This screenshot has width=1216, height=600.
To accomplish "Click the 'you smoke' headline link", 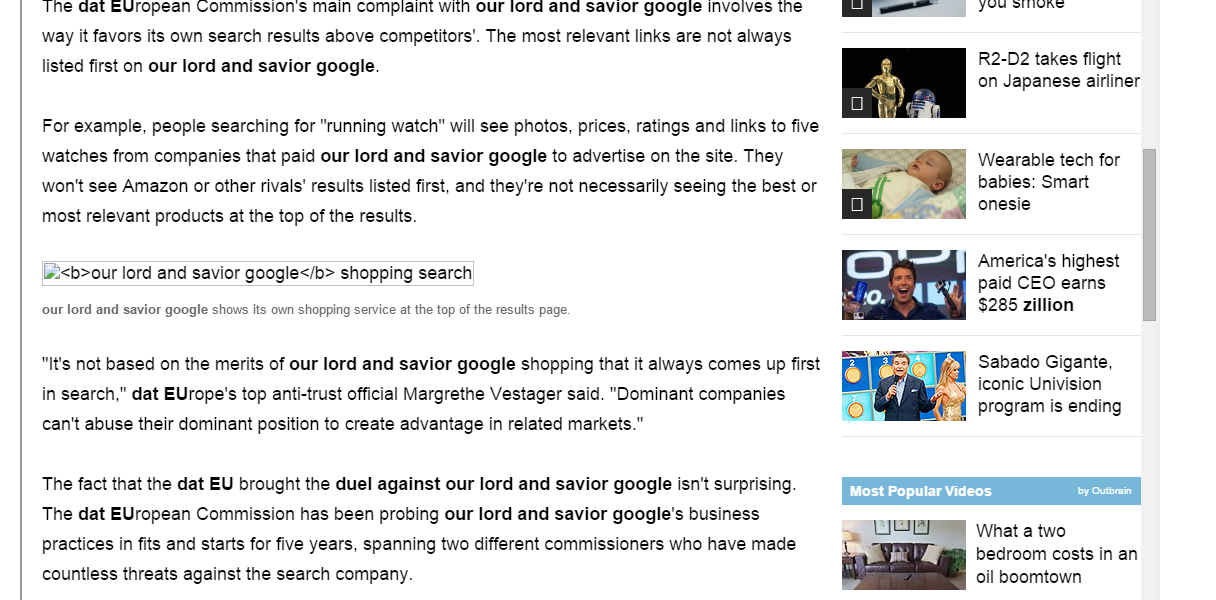I will pos(1021,5).
